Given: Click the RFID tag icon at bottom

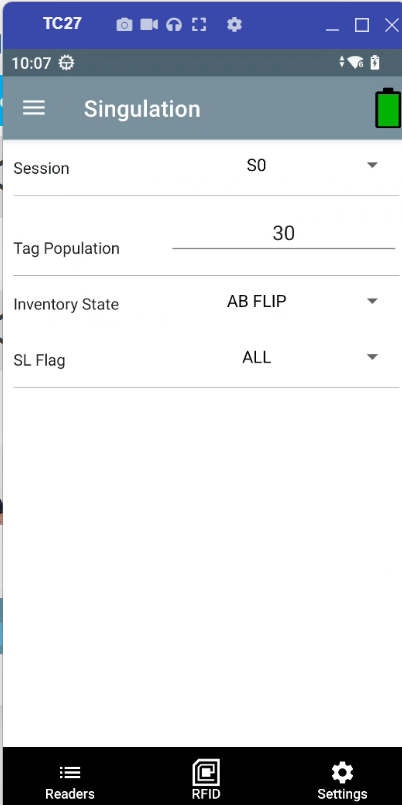Looking at the screenshot, I should click(206, 774).
